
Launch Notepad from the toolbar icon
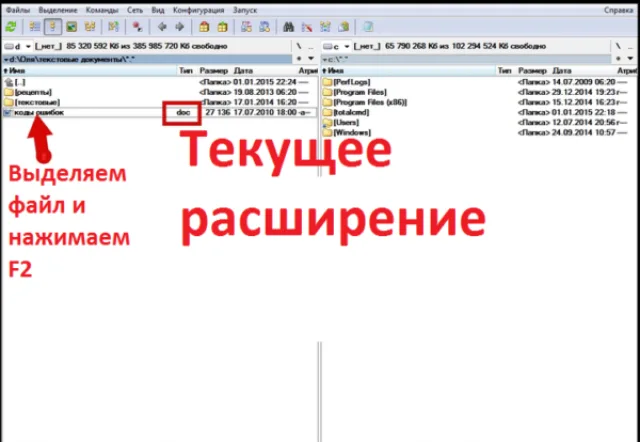368,27
